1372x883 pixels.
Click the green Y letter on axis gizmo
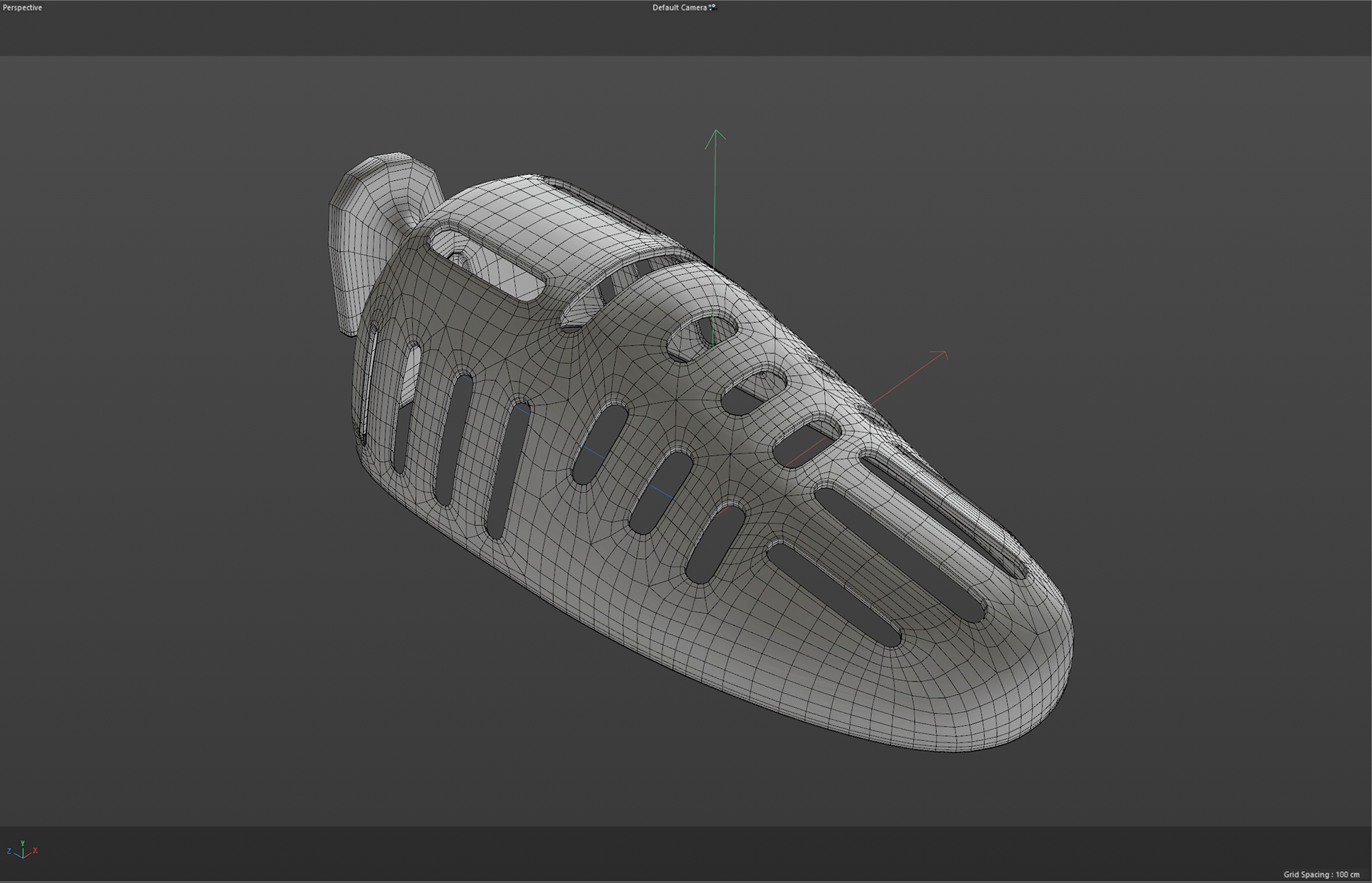click(23, 843)
